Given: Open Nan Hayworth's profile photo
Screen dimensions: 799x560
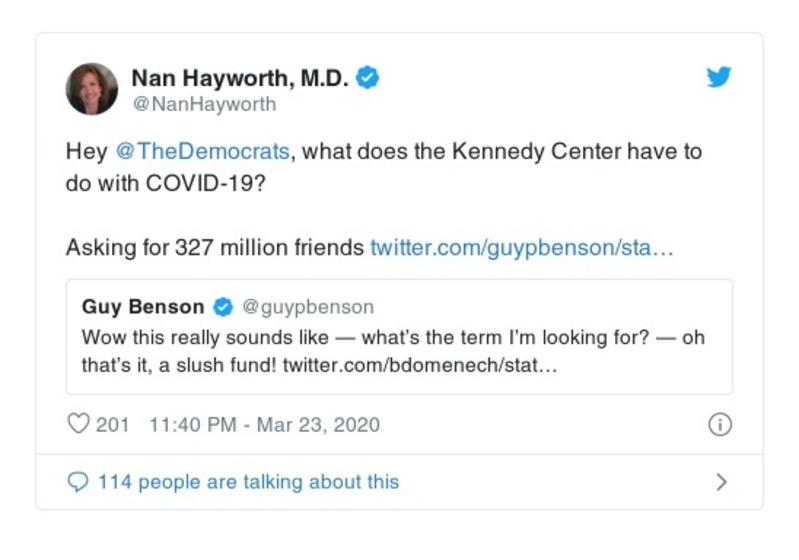Looking at the screenshot, I should click(92, 89).
